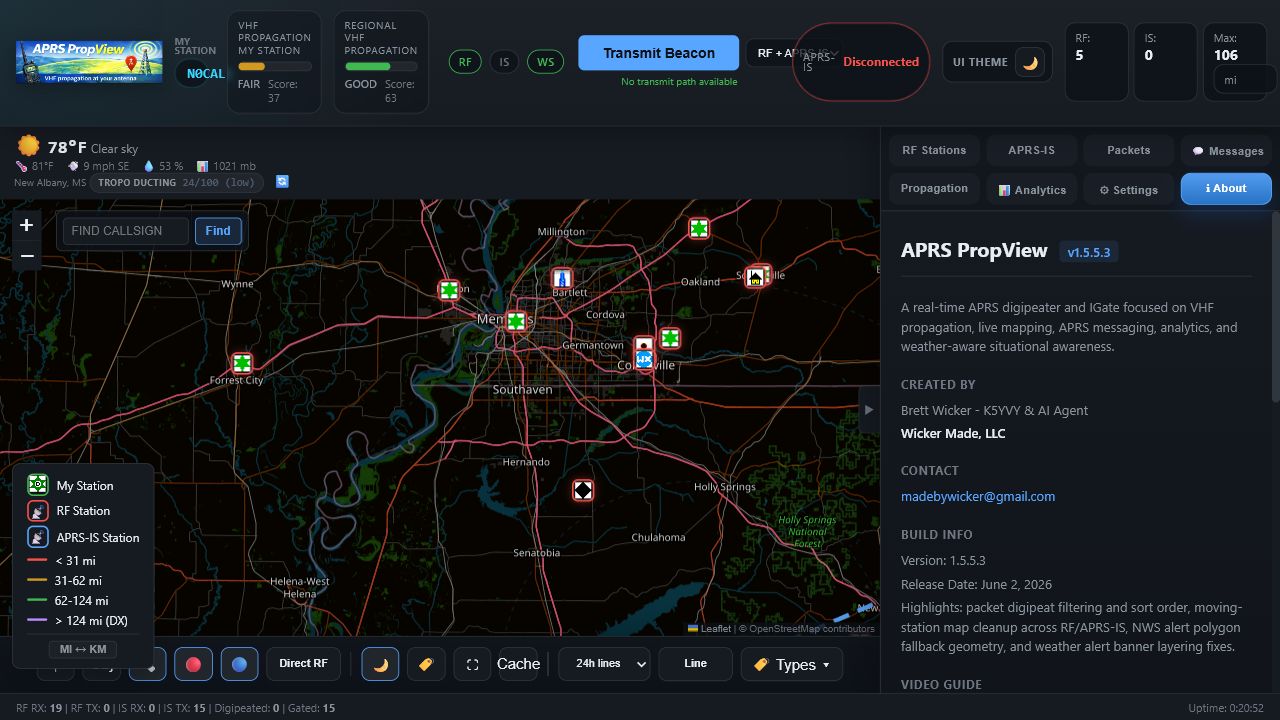
Task: Toggle the blue circle APRS-IS stations filter
Action: coord(240,664)
